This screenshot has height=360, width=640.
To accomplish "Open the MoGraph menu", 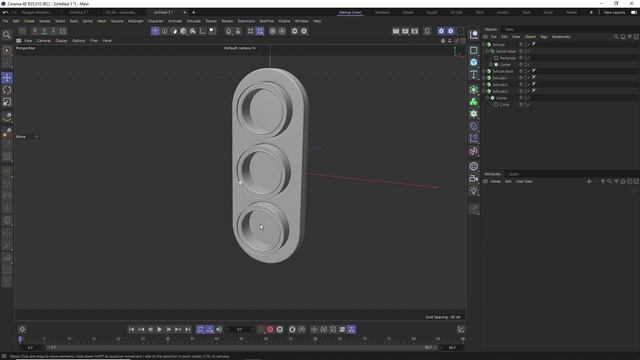I will pyautogui.click(x=136, y=21).
